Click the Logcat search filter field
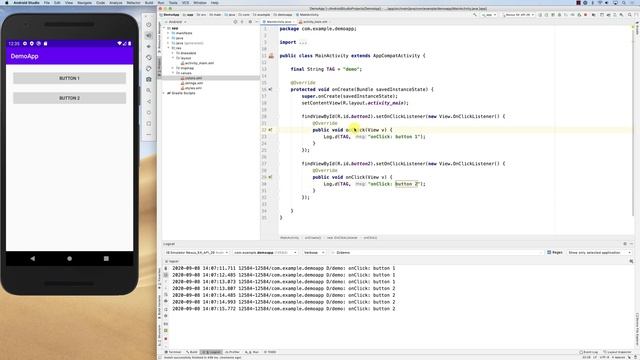Image resolution: width=640 pixels, height=360 pixels. click(x=436, y=253)
